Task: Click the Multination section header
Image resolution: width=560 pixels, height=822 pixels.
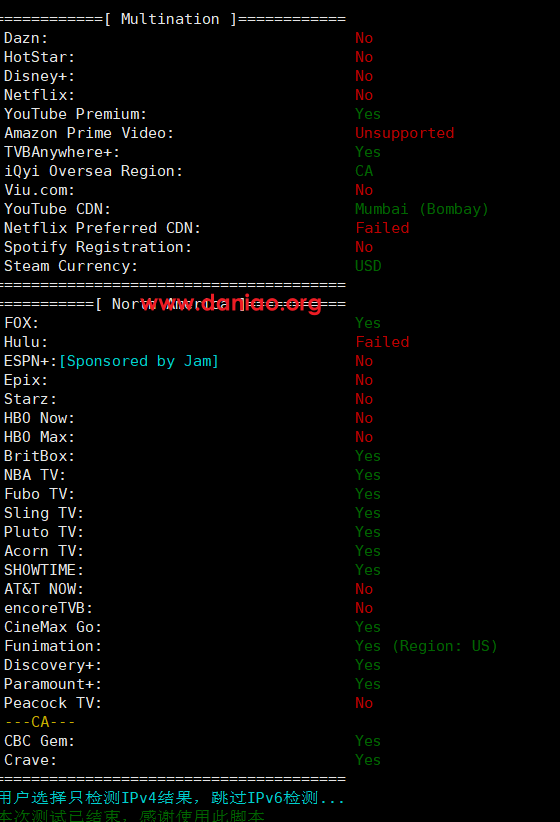Action: pyautogui.click(x=171, y=19)
